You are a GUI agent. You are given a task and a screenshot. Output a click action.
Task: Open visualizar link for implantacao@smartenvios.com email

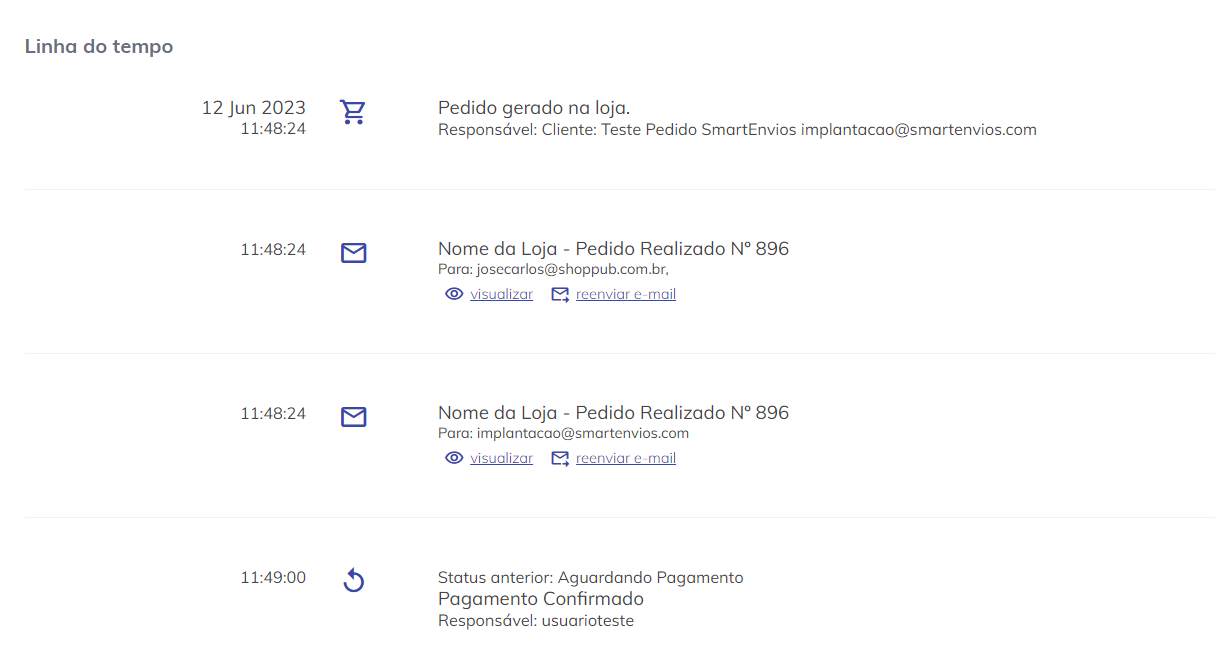502,458
